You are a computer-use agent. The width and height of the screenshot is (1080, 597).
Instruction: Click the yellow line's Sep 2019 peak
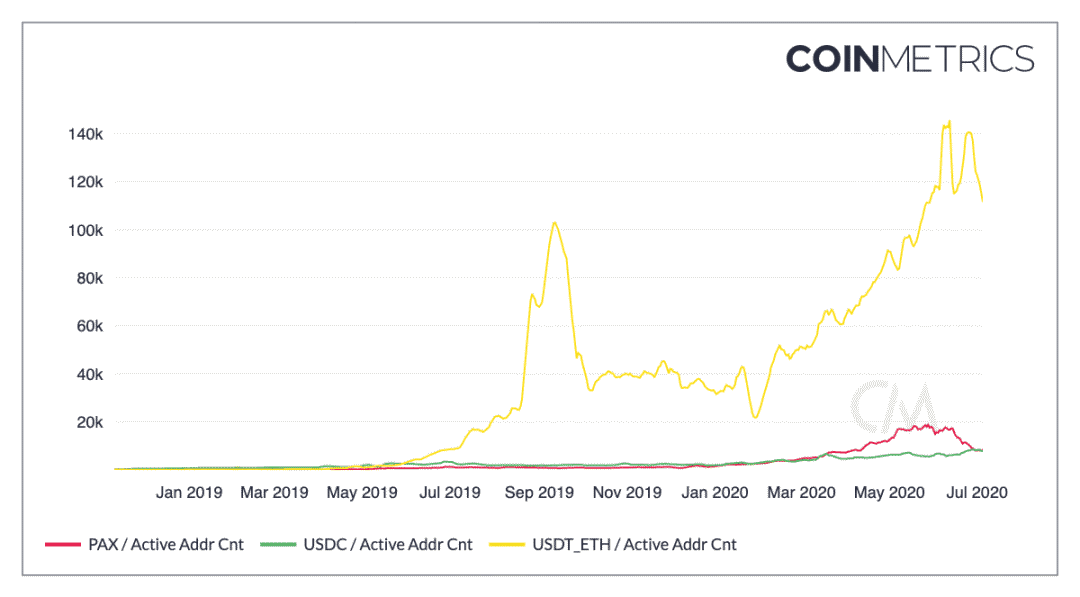coord(554,223)
